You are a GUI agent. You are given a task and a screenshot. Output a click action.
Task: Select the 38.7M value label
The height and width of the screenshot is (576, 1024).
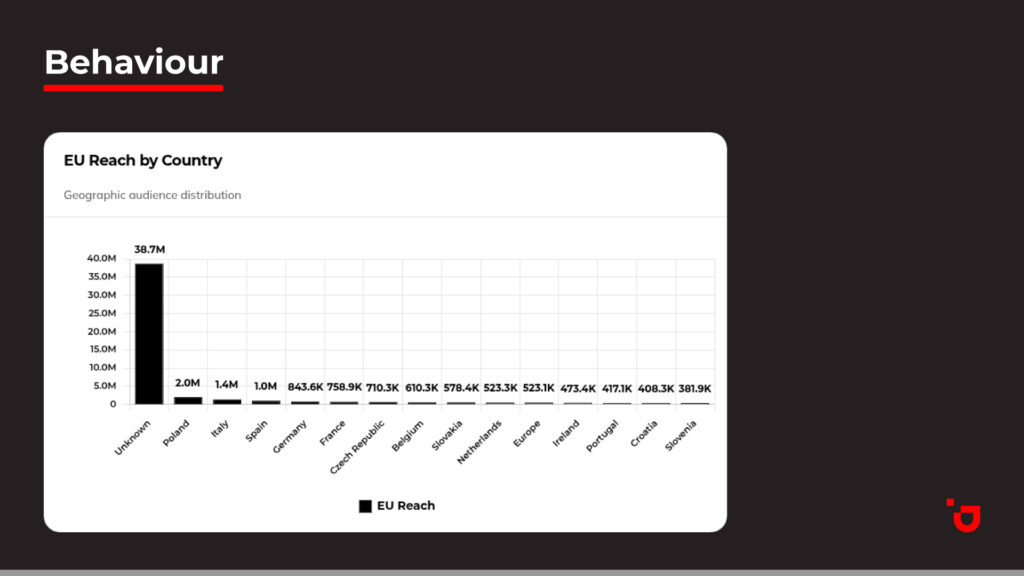149,249
